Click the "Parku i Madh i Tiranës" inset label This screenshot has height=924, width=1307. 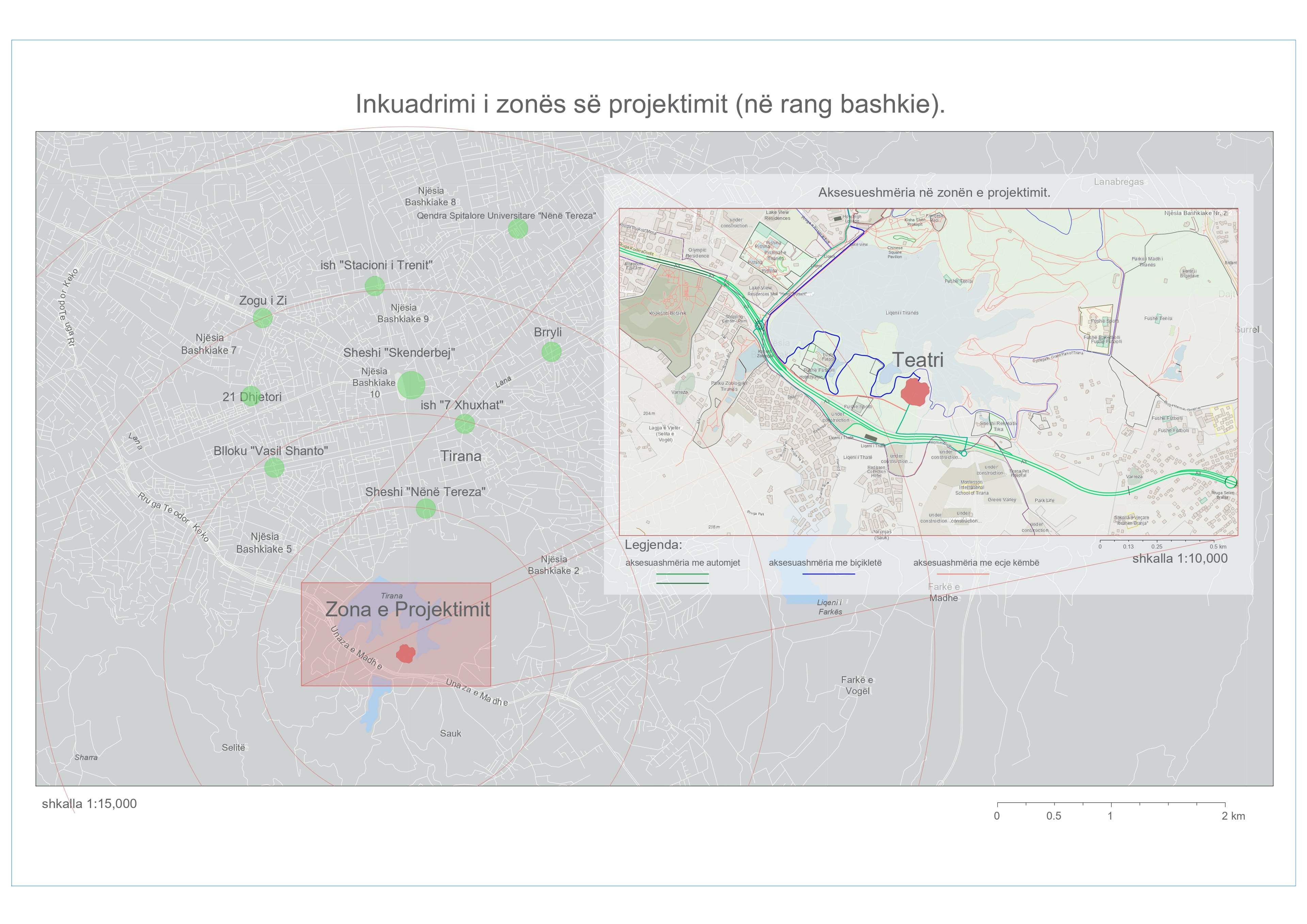[x=1147, y=262]
